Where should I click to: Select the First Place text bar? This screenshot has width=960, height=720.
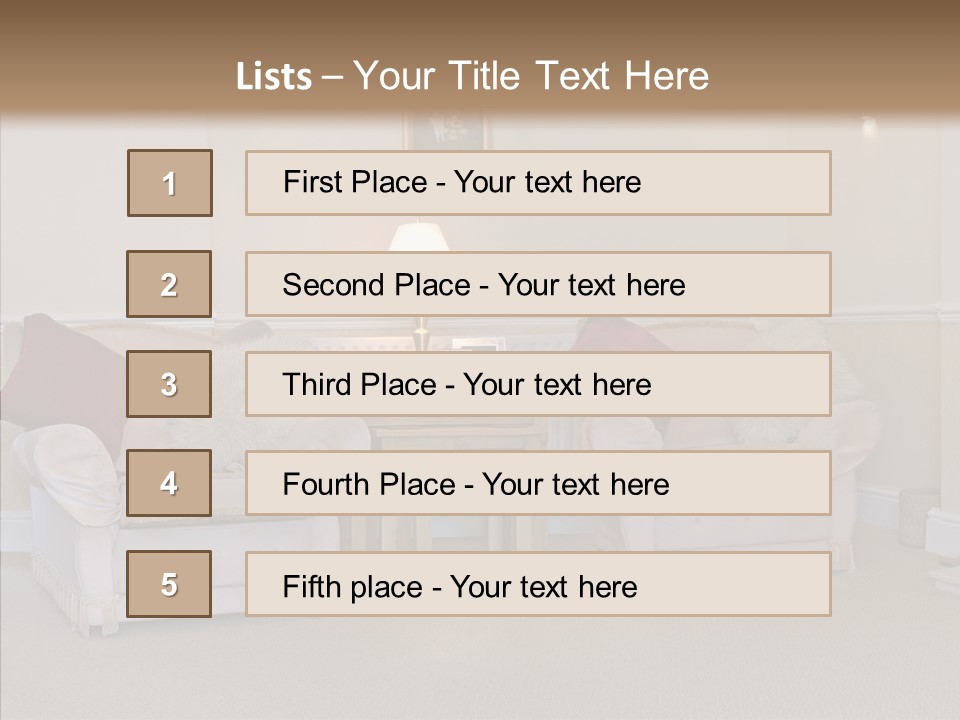click(x=538, y=183)
